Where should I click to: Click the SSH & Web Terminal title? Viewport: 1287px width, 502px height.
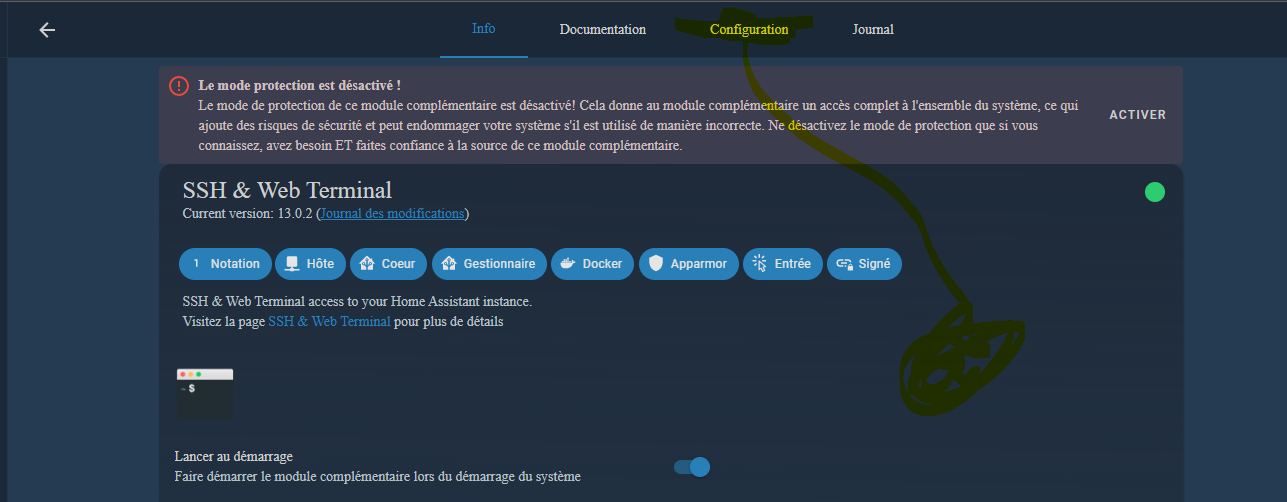[287, 190]
